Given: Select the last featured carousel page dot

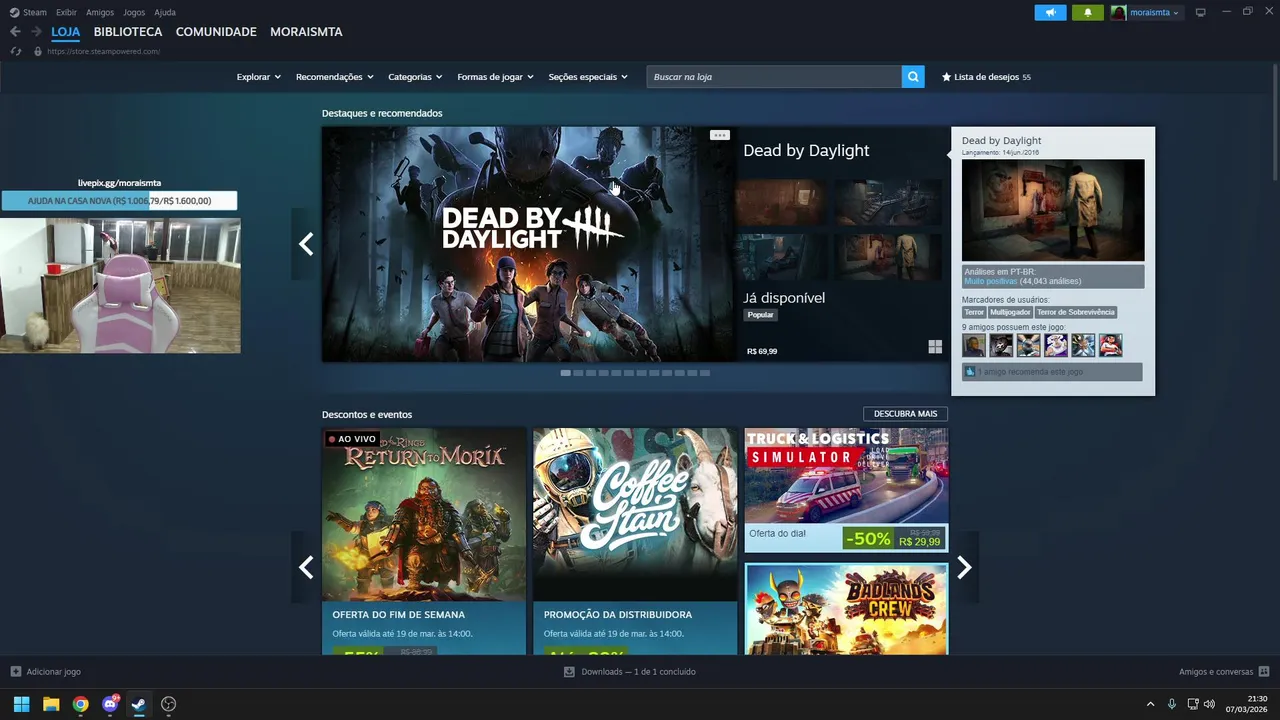Looking at the screenshot, I should click(x=705, y=373).
